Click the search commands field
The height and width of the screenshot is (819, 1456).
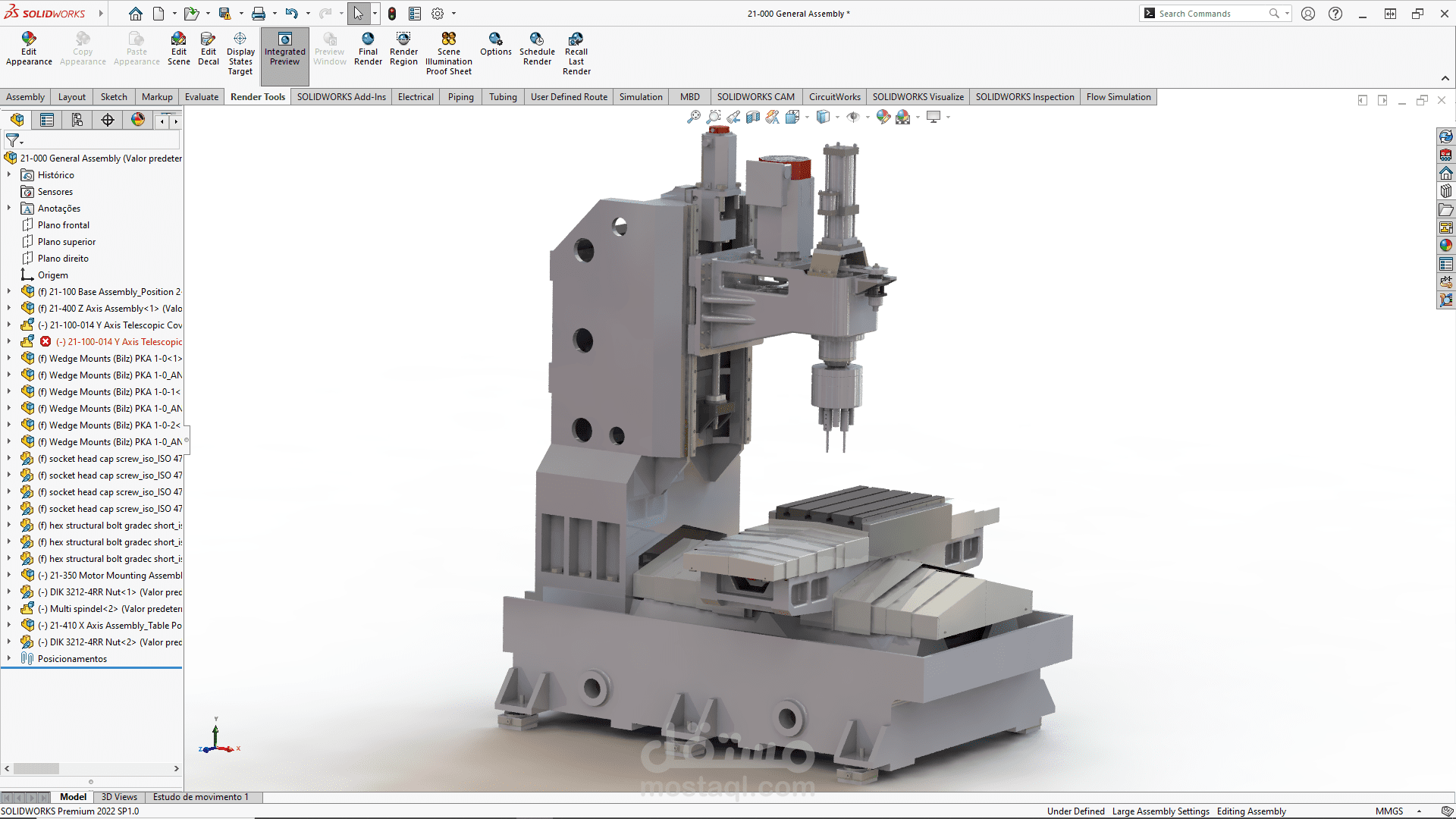click(1210, 13)
